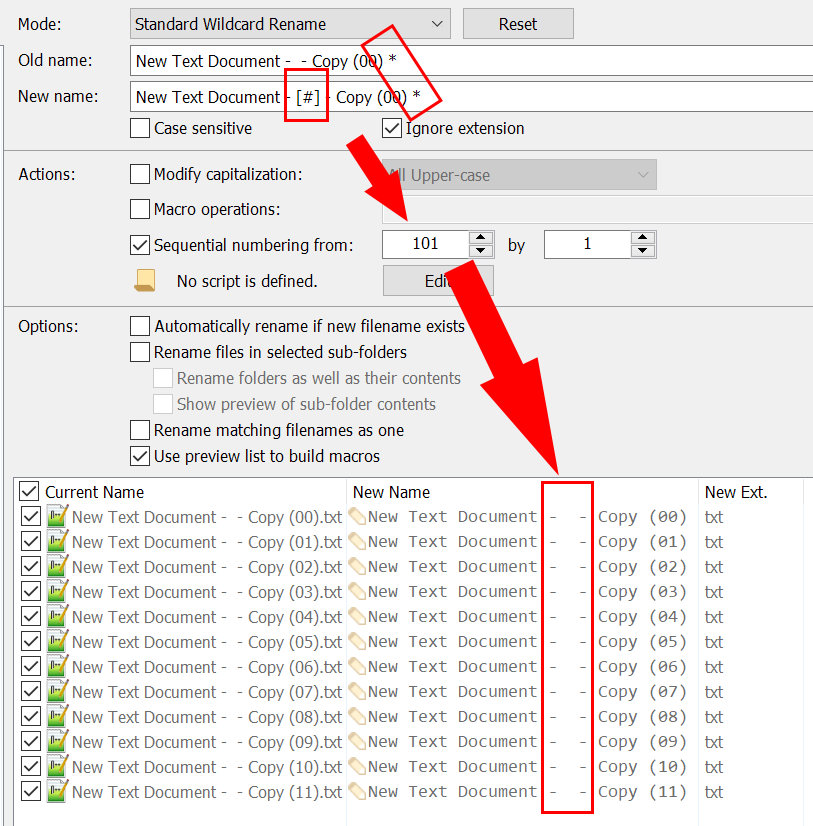The width and height of the screenshot is (813, 826).
Task: Enable Modify capitalization checkbox
Action: click(x=140, y=174)
